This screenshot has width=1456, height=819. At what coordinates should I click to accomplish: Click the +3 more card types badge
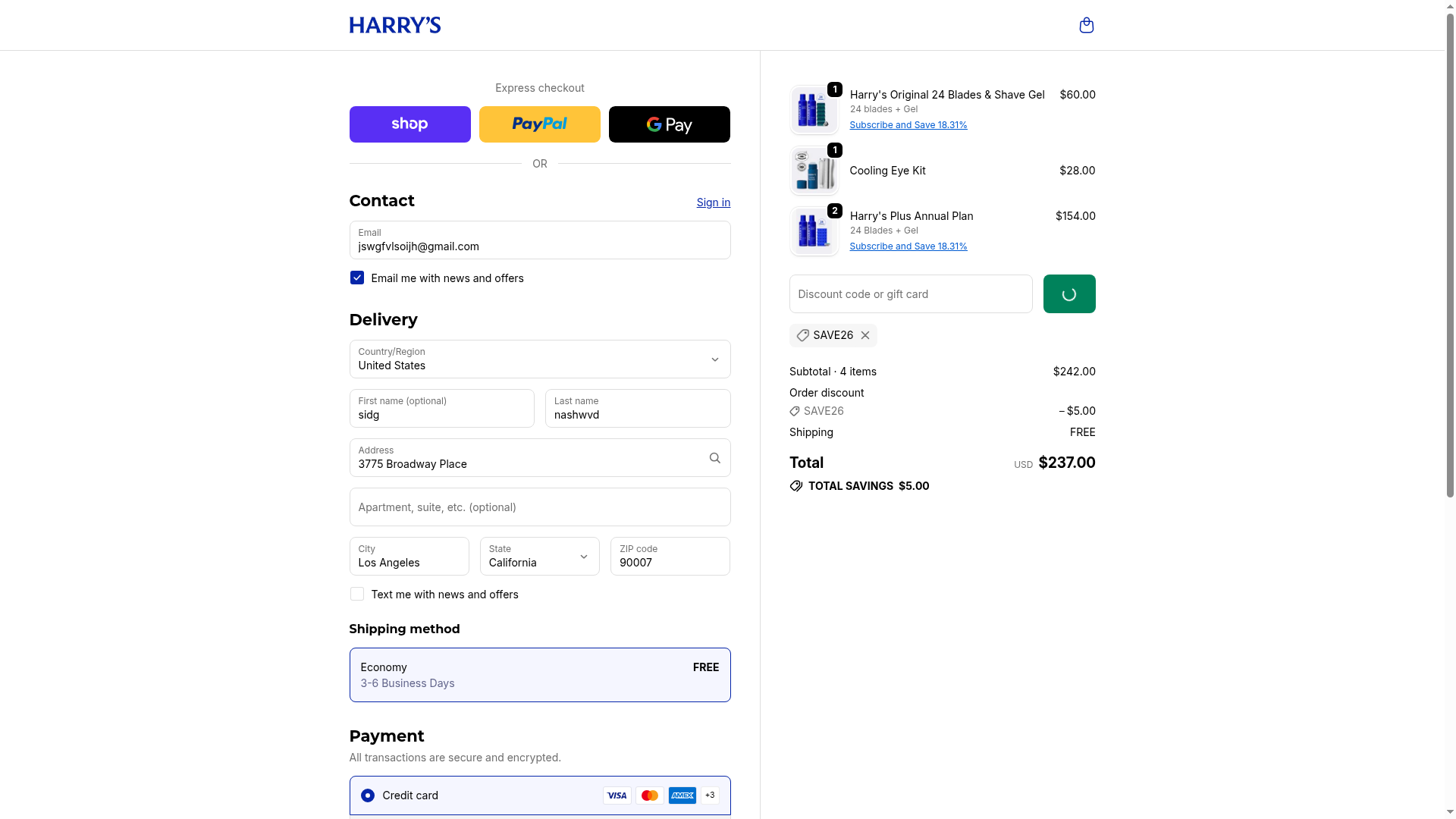pos(710,795)
